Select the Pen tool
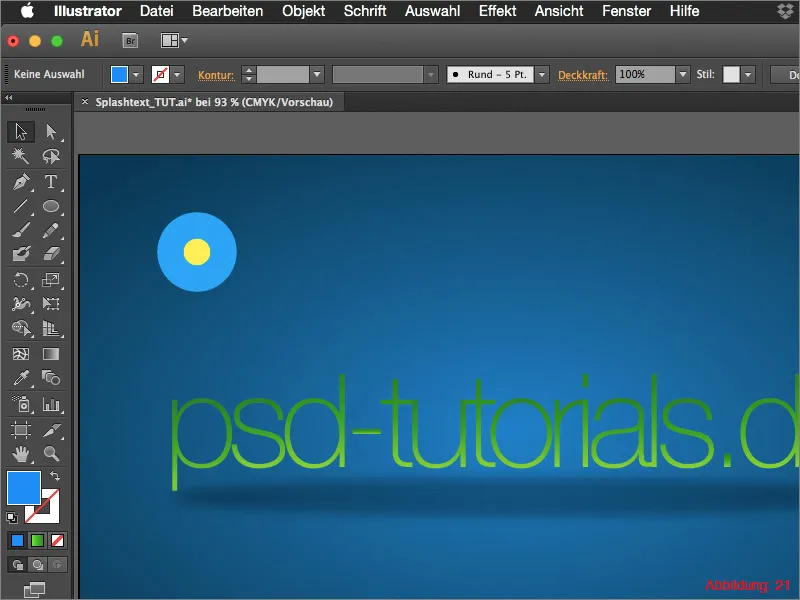 point(21,182)
